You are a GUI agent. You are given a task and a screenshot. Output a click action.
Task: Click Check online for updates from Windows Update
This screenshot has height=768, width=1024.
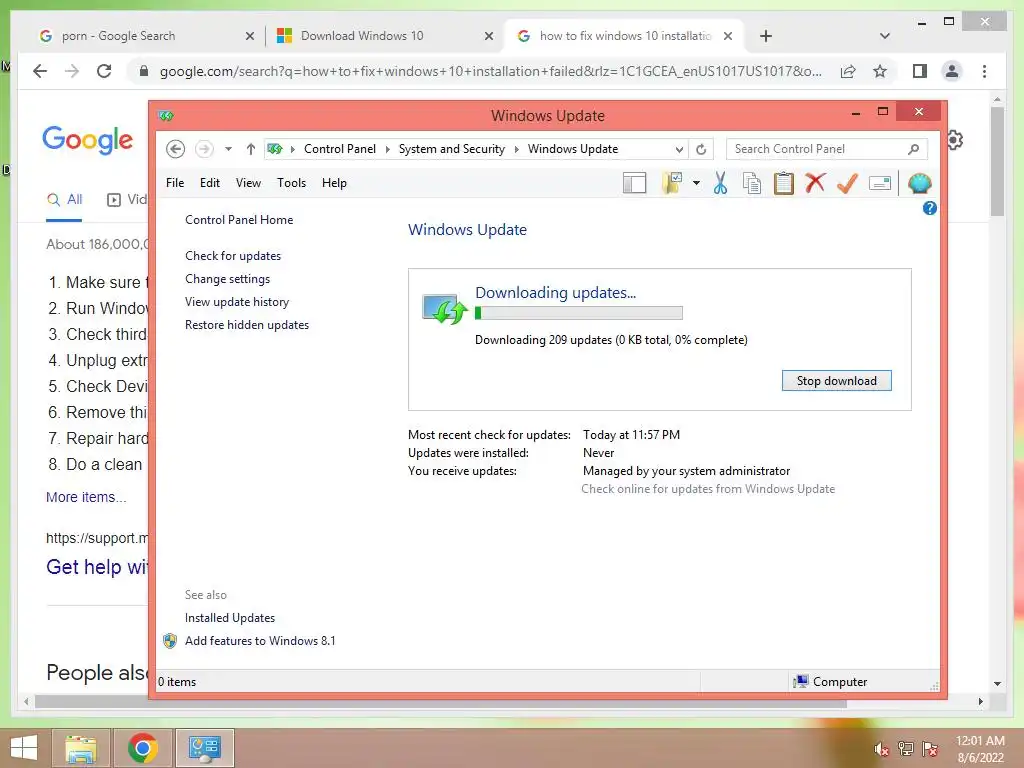(708, 488)
